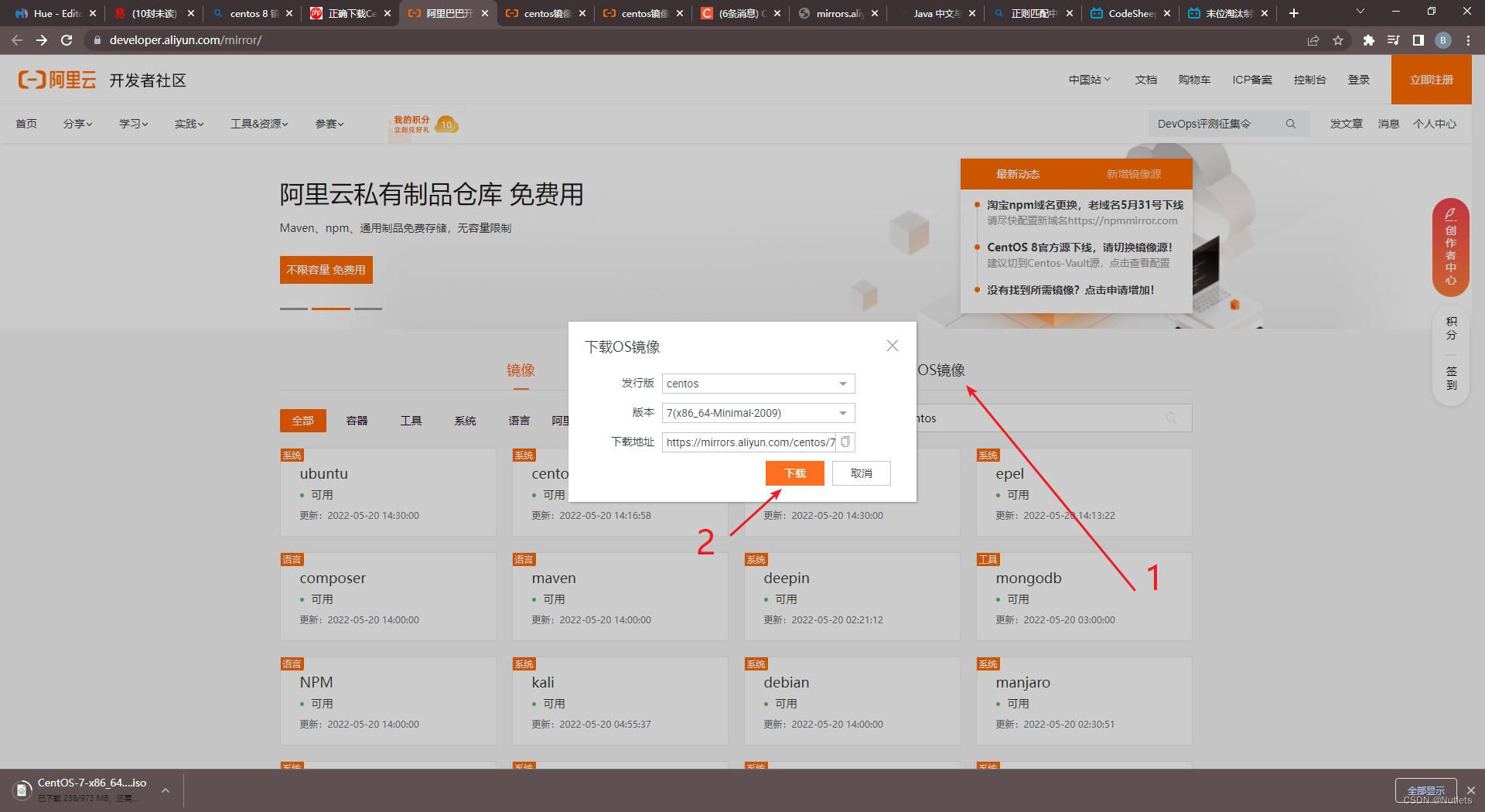Open the tab search chevron
This screenshot has height=812, width=1485.
tap(1360, 12)
